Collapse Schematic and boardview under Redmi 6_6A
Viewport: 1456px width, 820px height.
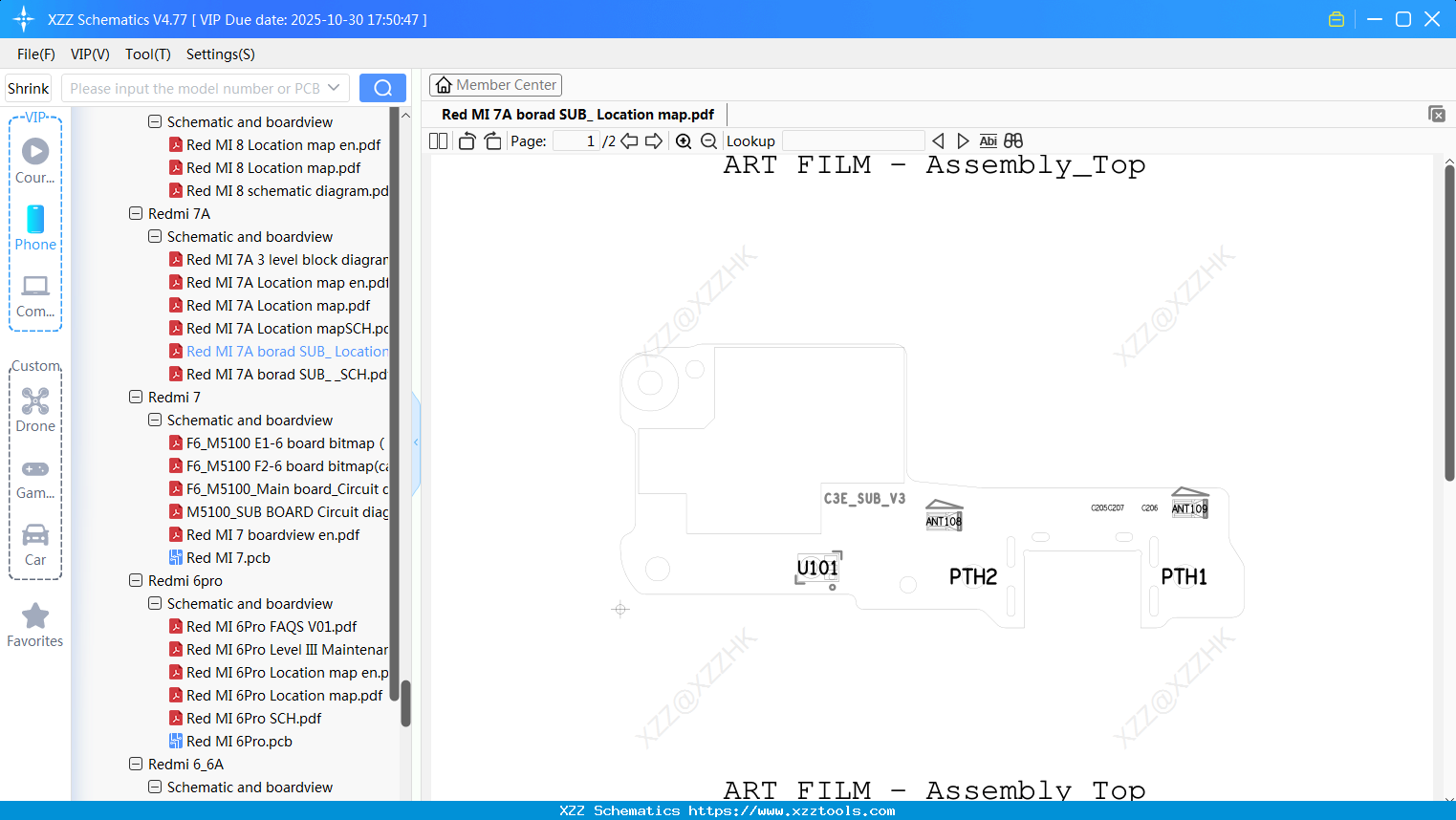click(x=155, y=788)
